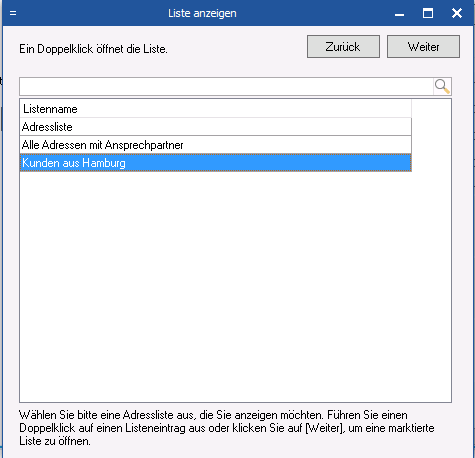This screenshot has height=458, width=475.
Task: Click the help text starting Wählen Sie bitte
Action: (x=227, y=428)
